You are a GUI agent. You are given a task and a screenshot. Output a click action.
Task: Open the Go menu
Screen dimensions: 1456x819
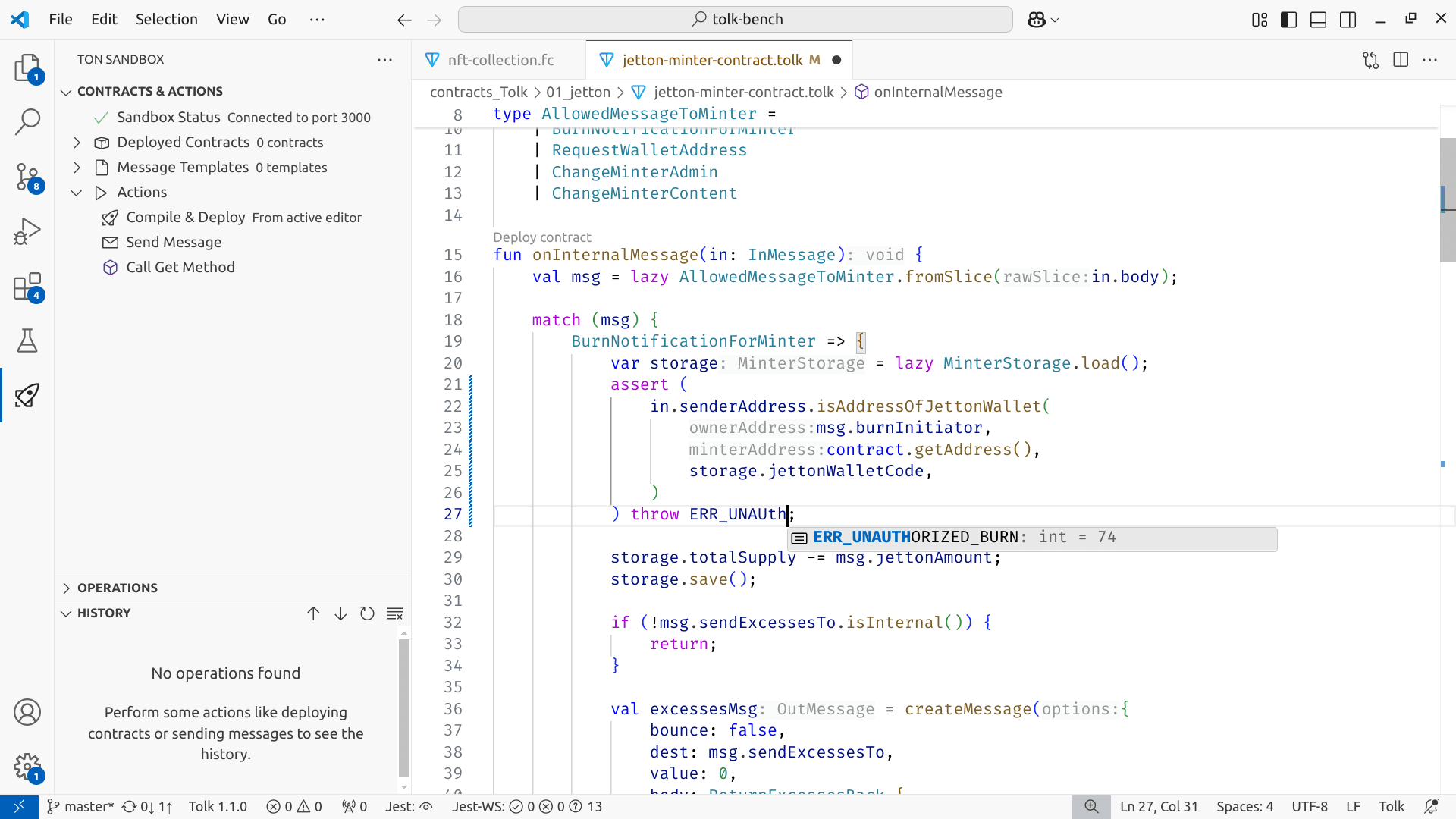click(x=277, y=20)
